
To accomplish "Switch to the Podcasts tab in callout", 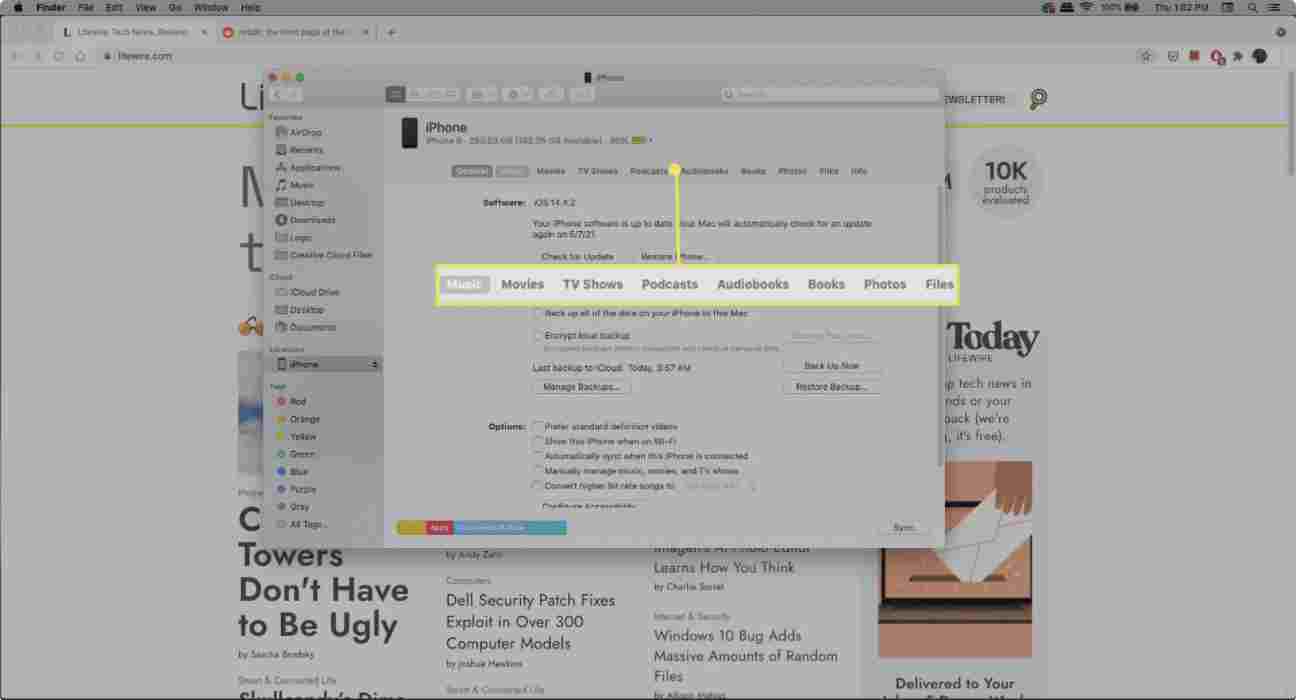I will point(669,284).
